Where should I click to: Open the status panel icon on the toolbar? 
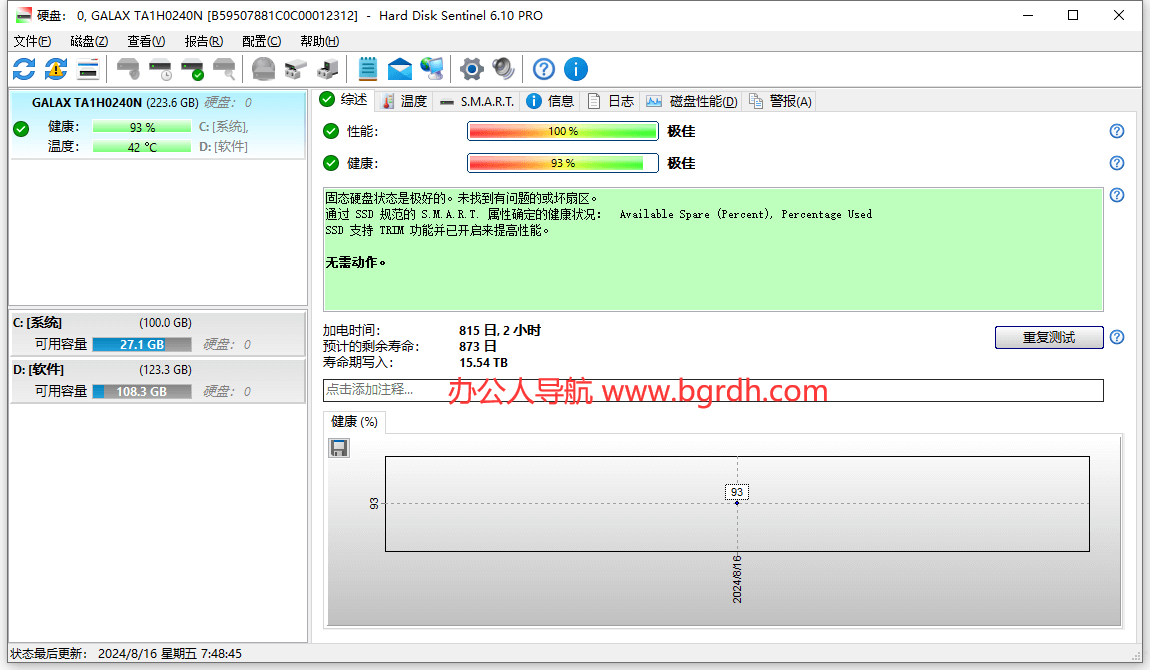click(87, 69)
